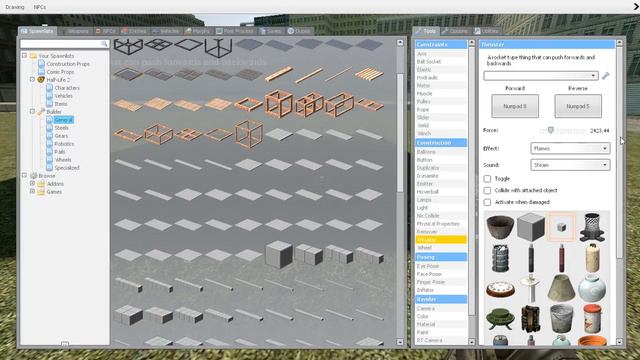Click the search magnifier icon

[104, 44]
